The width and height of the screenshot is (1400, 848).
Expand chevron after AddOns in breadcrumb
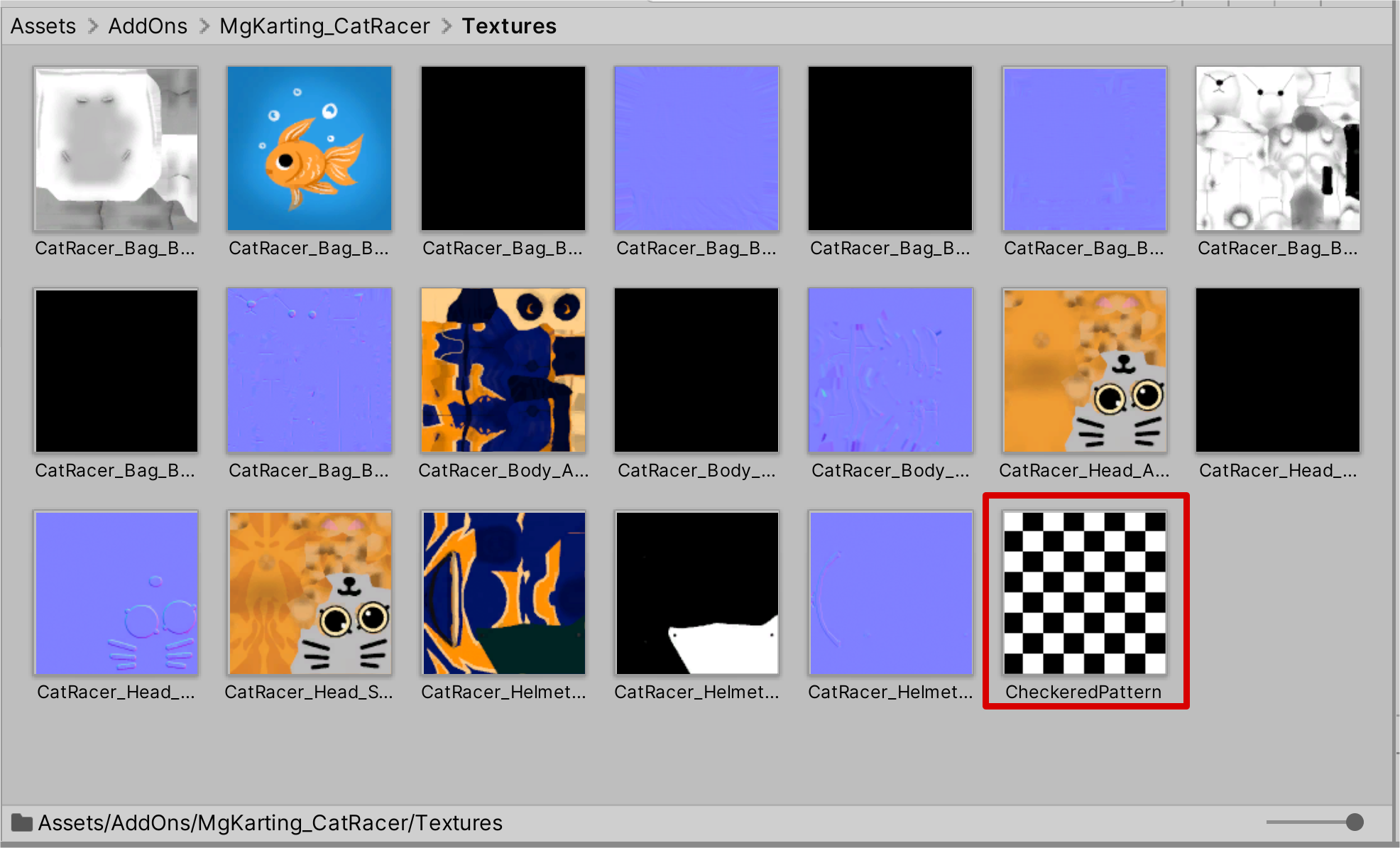[x=204, y=26]
